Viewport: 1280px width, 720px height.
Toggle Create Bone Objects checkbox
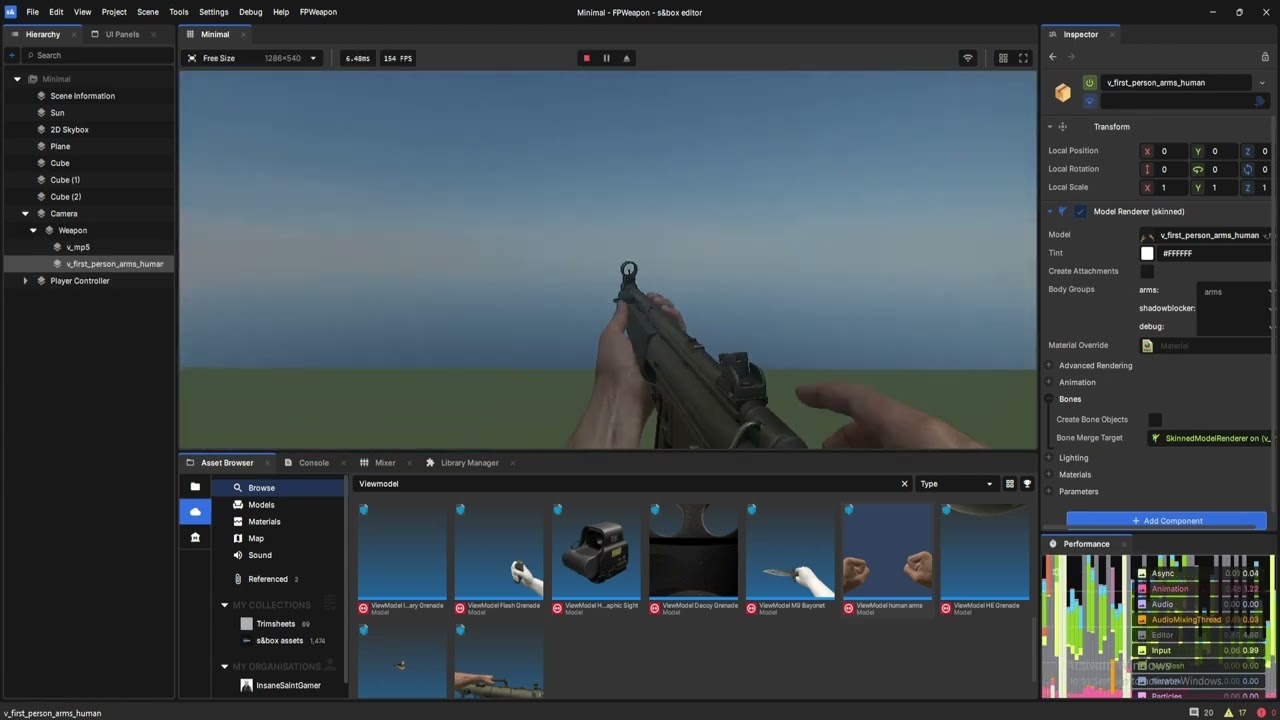1155,419
